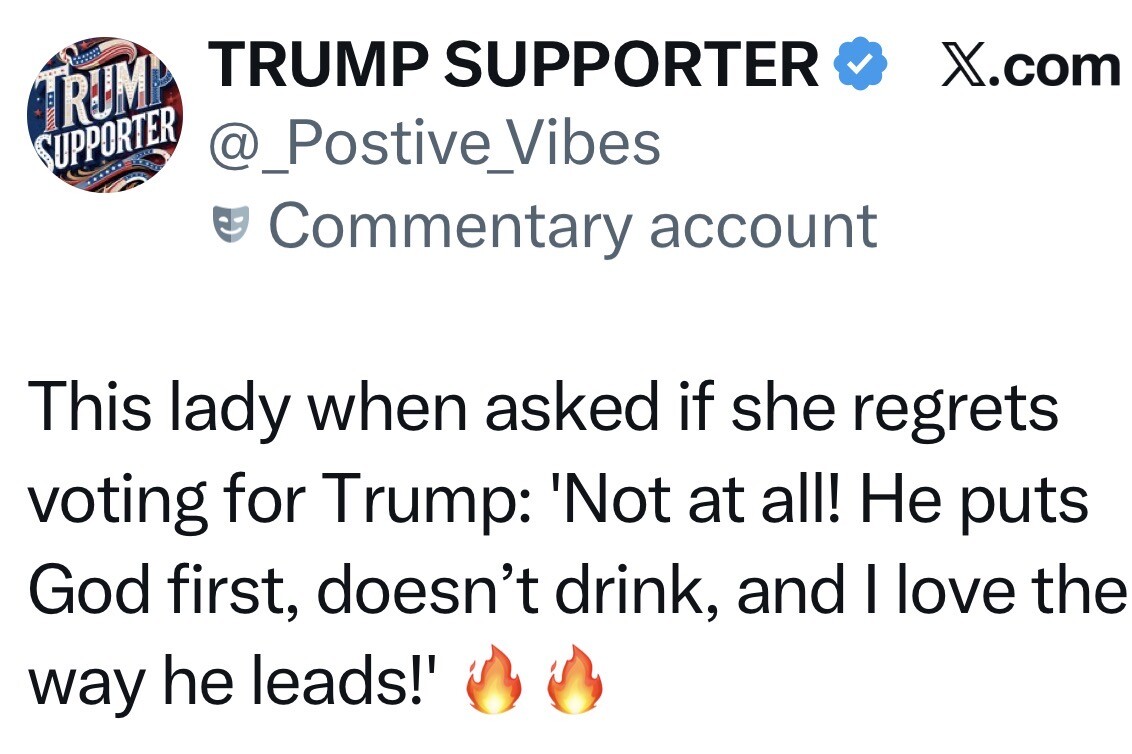Open the TRUMP SUPPORTER display name

(513, 64)
